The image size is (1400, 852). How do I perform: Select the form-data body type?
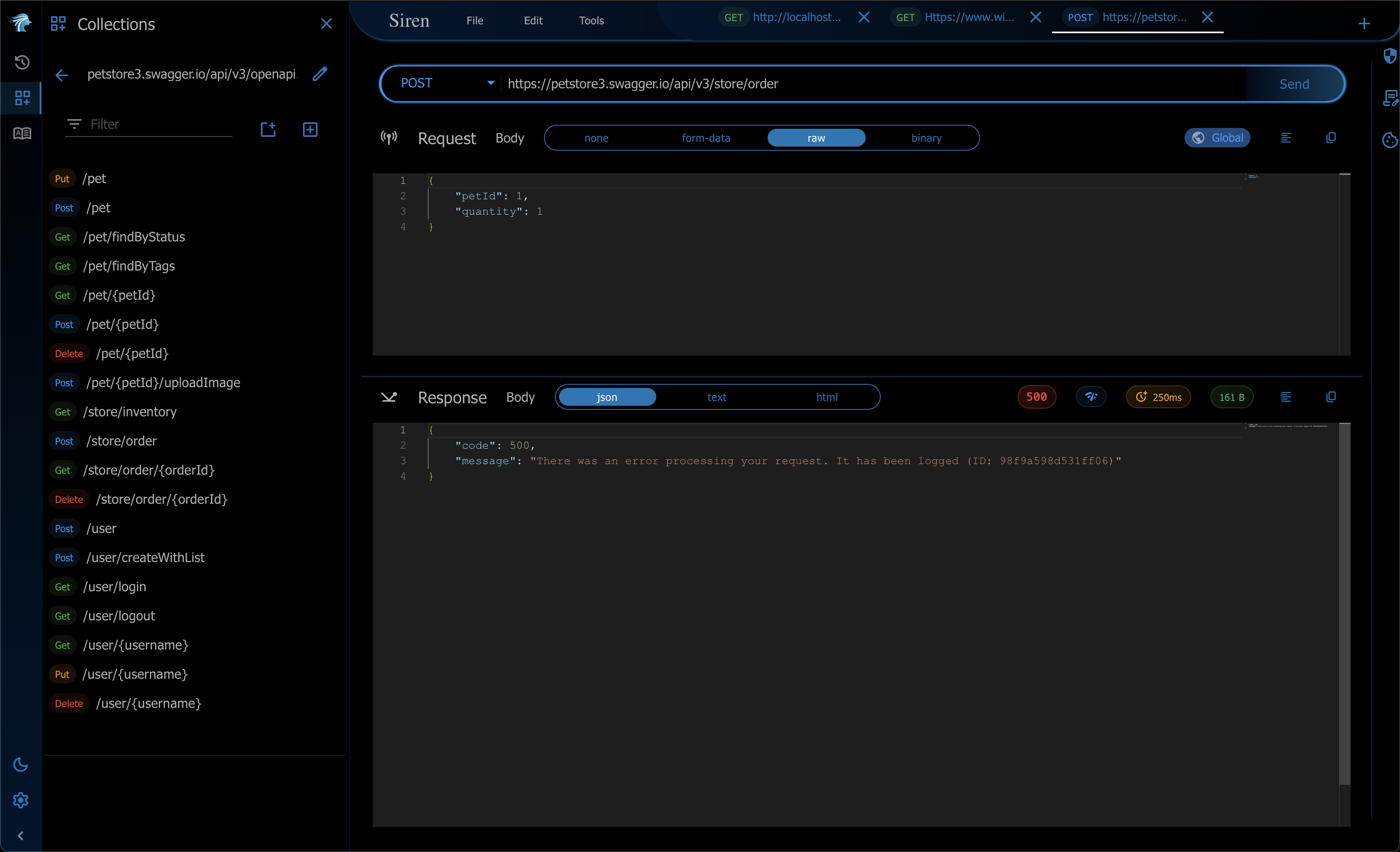point(706,137)
